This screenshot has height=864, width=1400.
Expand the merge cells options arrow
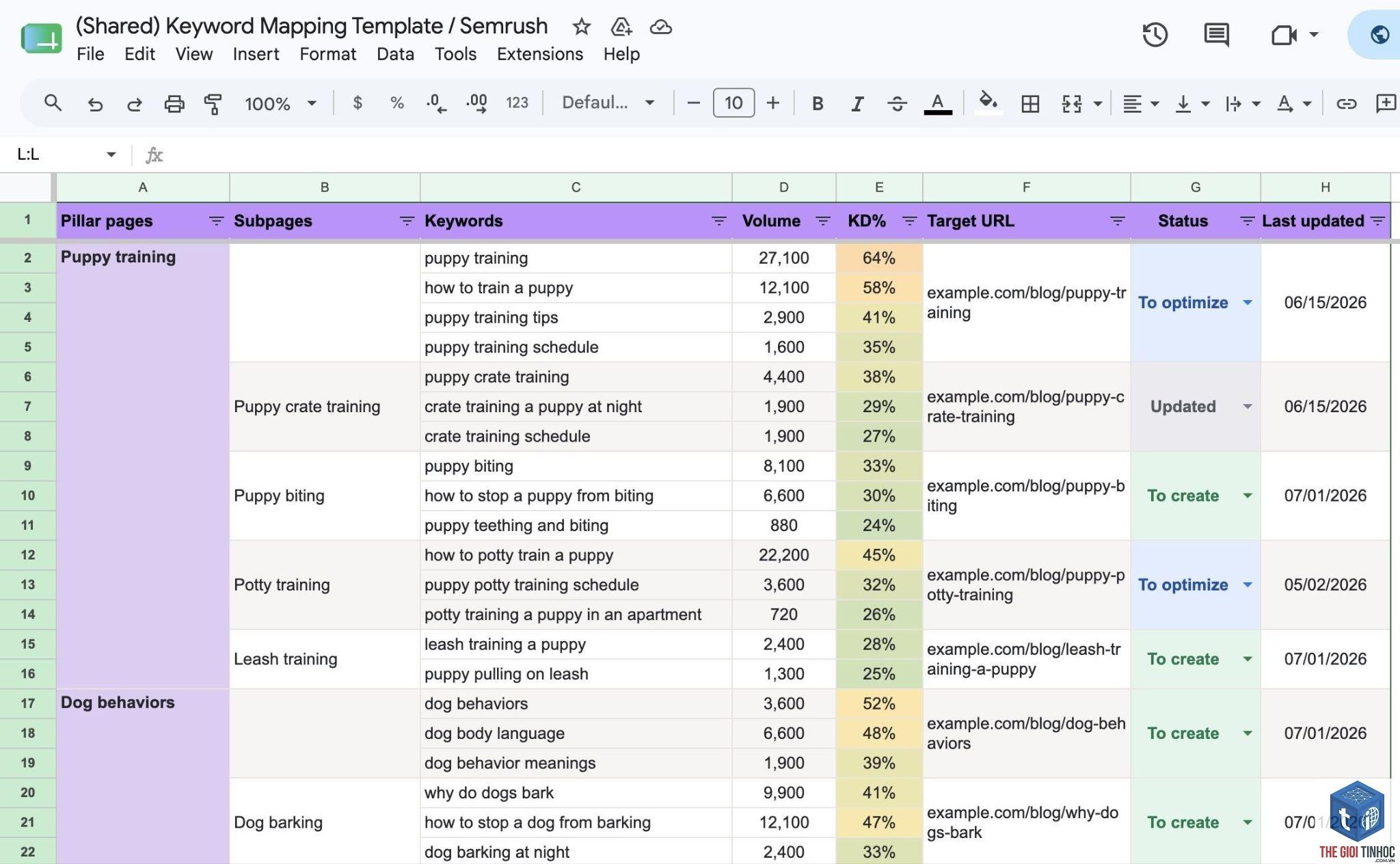[1097, 104]
